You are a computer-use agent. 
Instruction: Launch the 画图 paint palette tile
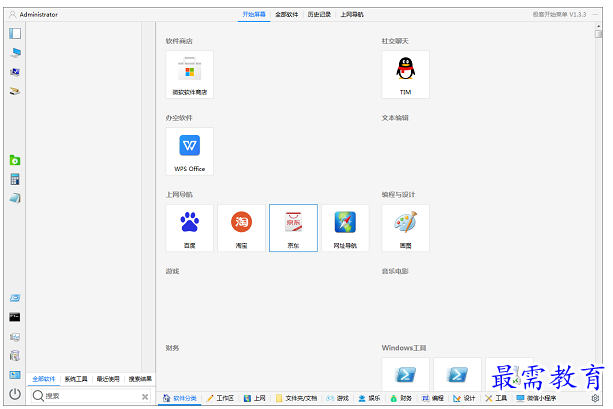[x=405, y=228]
